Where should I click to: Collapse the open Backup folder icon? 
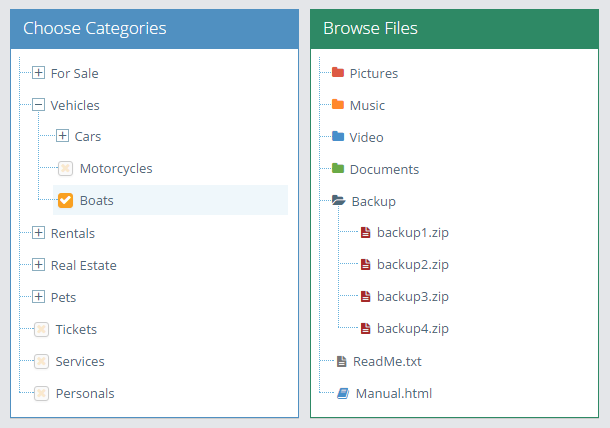coord(338,200)
